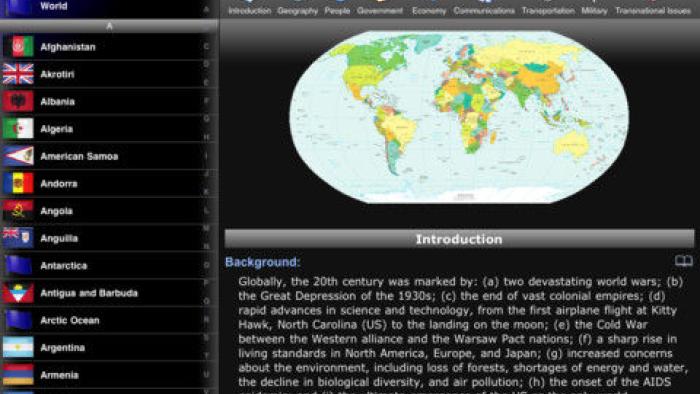Tap the Afghanistan flag icon
Screen dimensions: 700x394
coord(18,47)
